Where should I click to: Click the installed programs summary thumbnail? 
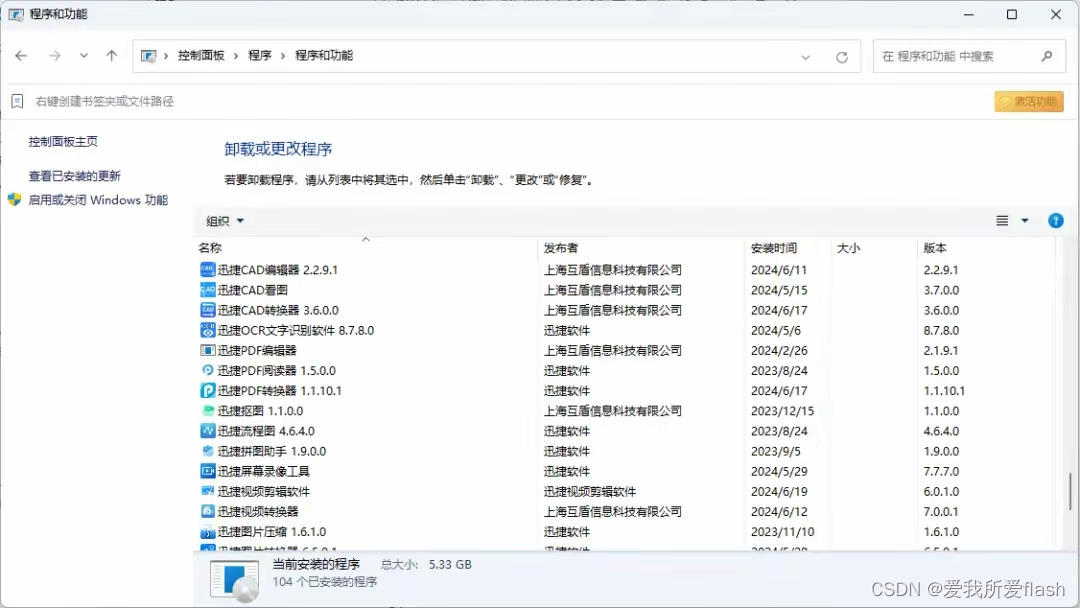(x=234, y=580)
